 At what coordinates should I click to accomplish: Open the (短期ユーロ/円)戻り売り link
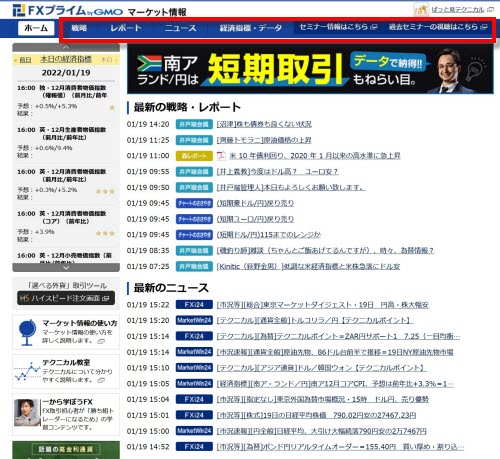pyautogui.click(x=255, y=219)
